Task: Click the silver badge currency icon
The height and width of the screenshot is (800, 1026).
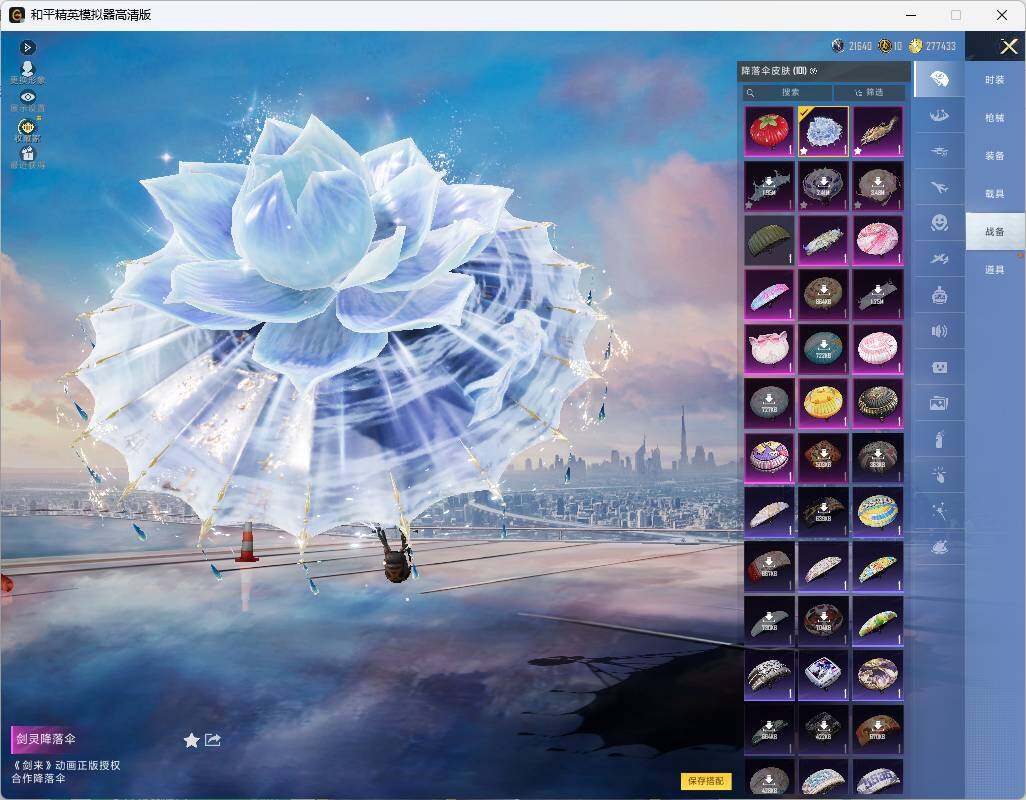Action: coord(838,46)
